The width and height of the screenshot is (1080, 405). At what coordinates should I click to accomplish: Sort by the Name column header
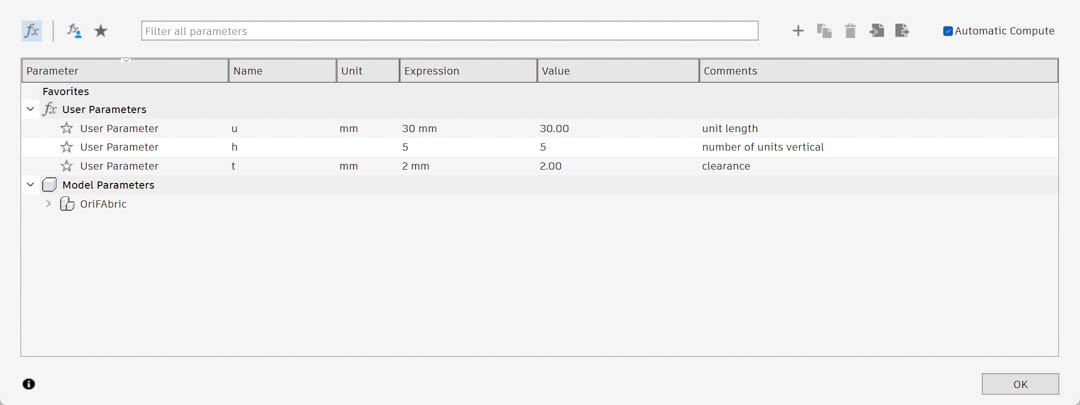282,71
